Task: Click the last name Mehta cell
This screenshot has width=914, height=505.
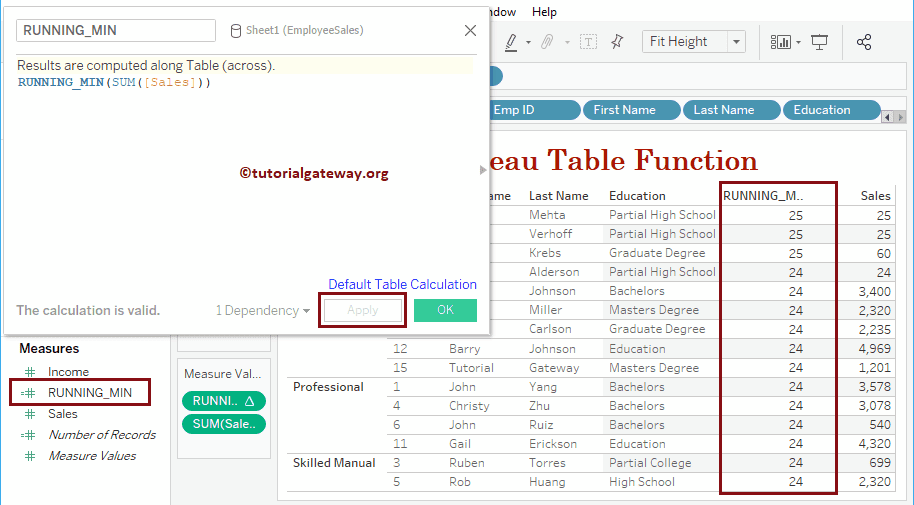Action: [547, 215]
